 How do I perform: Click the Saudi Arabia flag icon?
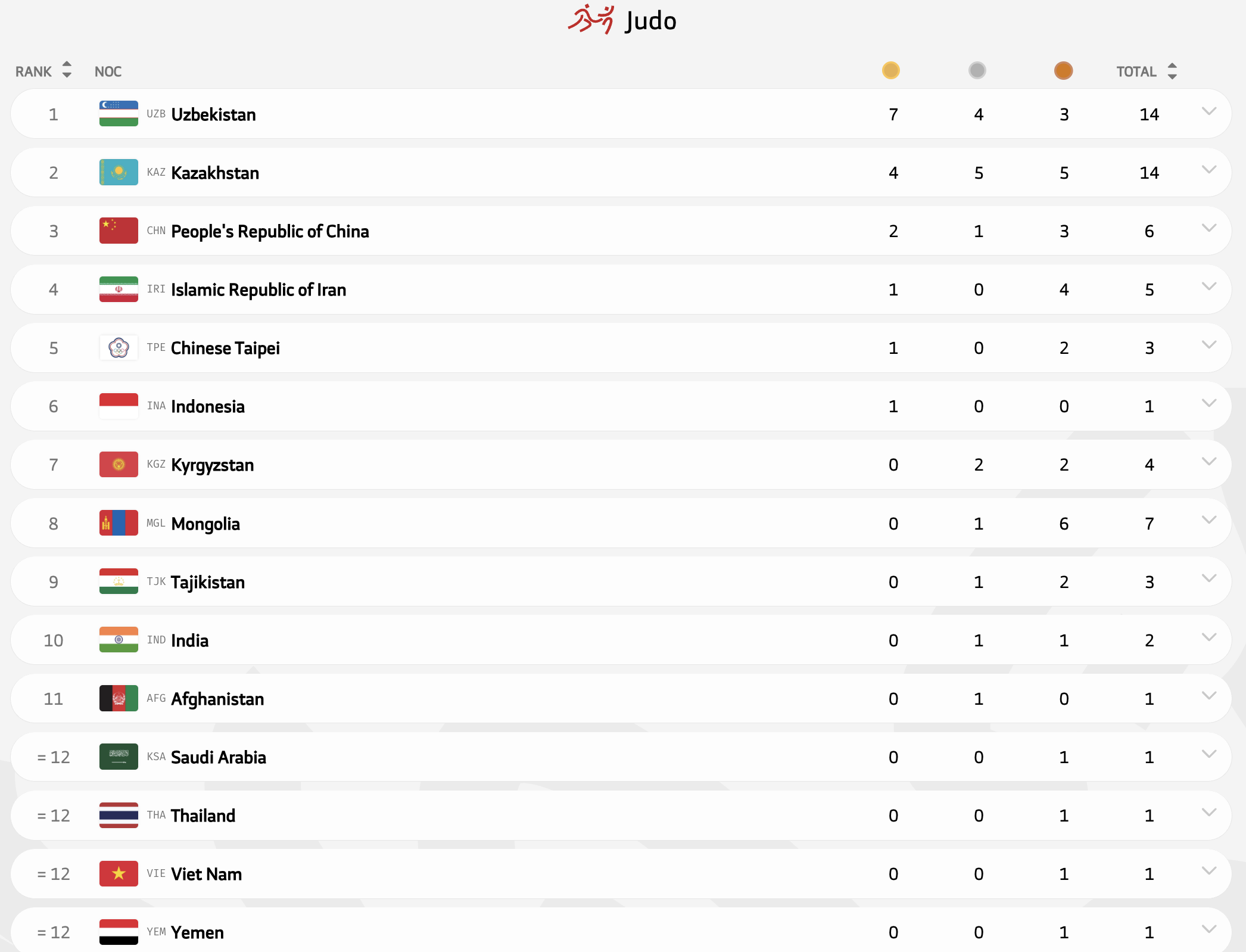119,757
